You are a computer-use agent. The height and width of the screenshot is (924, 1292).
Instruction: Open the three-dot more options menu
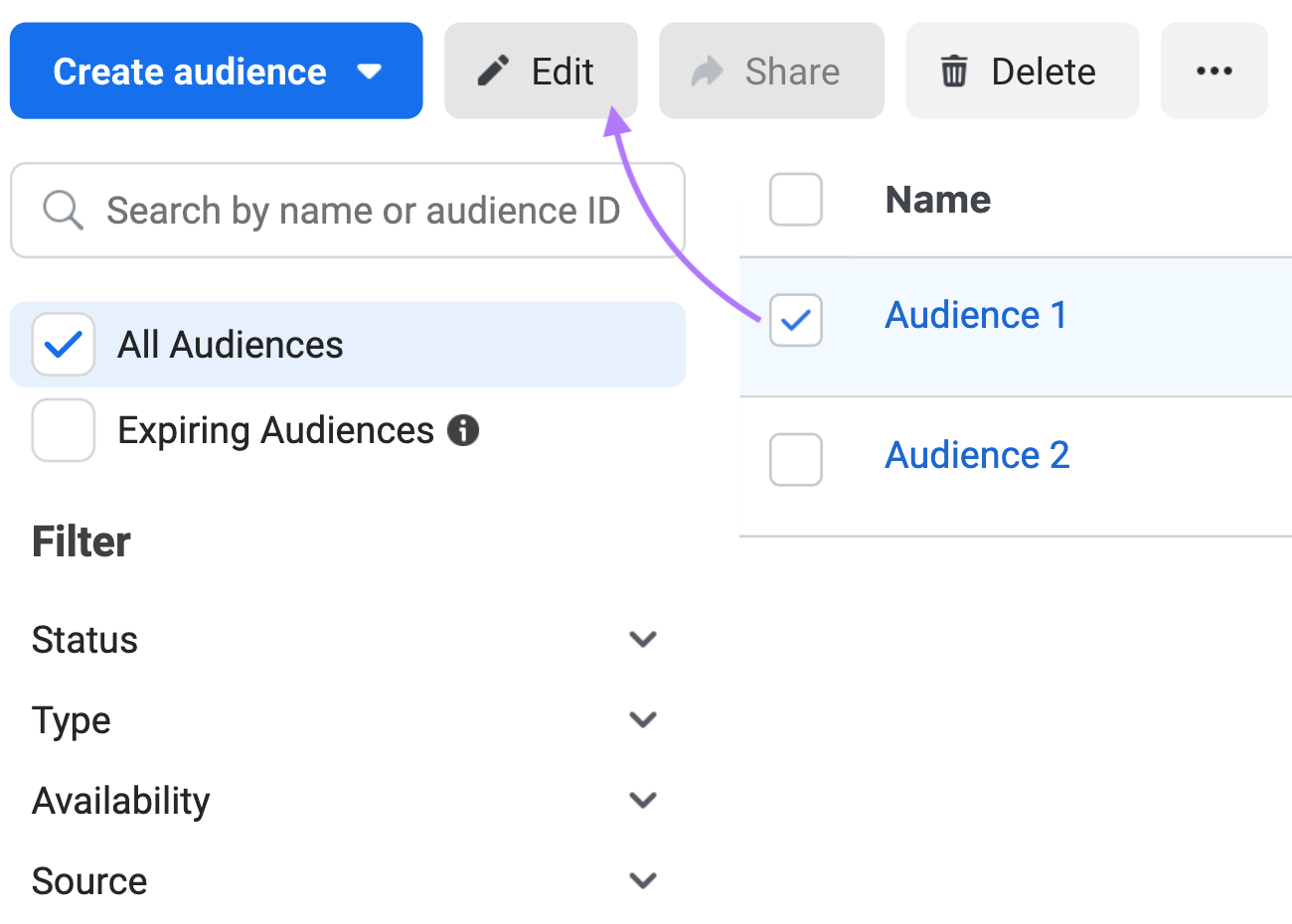(x=1213, y=71)
